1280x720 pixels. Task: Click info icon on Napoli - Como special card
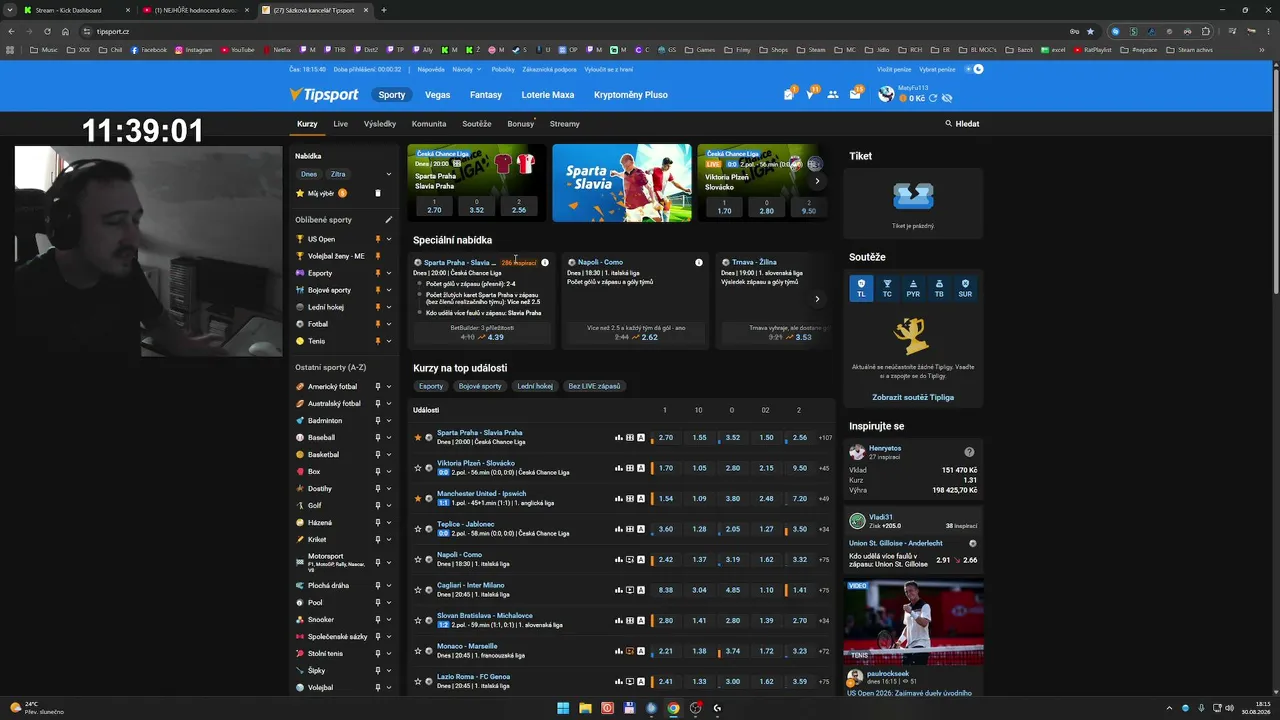coord(699,262)
